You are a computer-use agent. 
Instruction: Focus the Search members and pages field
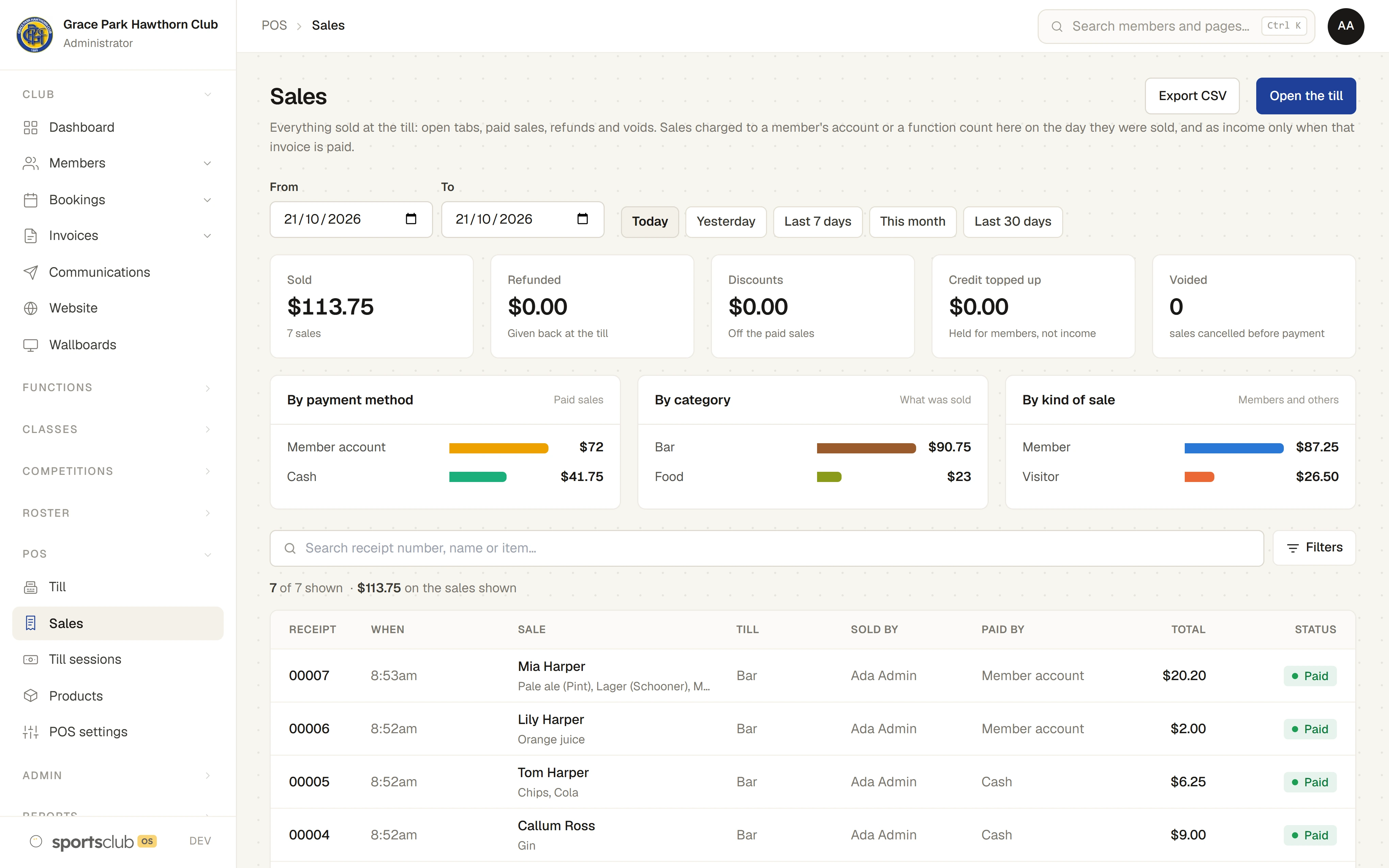1176,27
